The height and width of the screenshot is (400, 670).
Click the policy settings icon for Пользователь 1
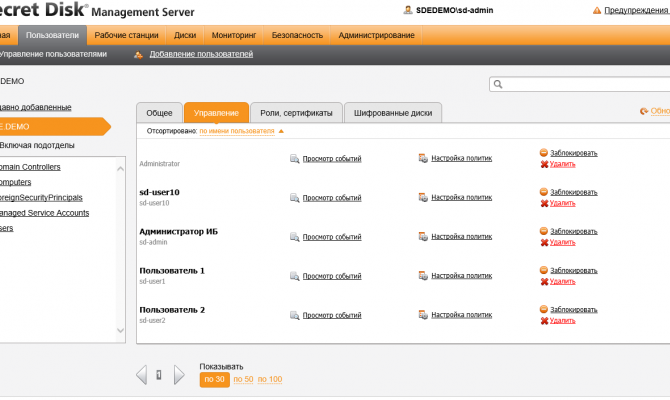[423, 276]
